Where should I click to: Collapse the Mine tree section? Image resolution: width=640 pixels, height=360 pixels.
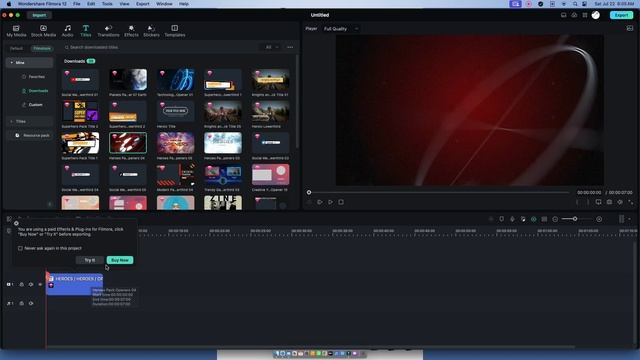[x=11, y=62]
